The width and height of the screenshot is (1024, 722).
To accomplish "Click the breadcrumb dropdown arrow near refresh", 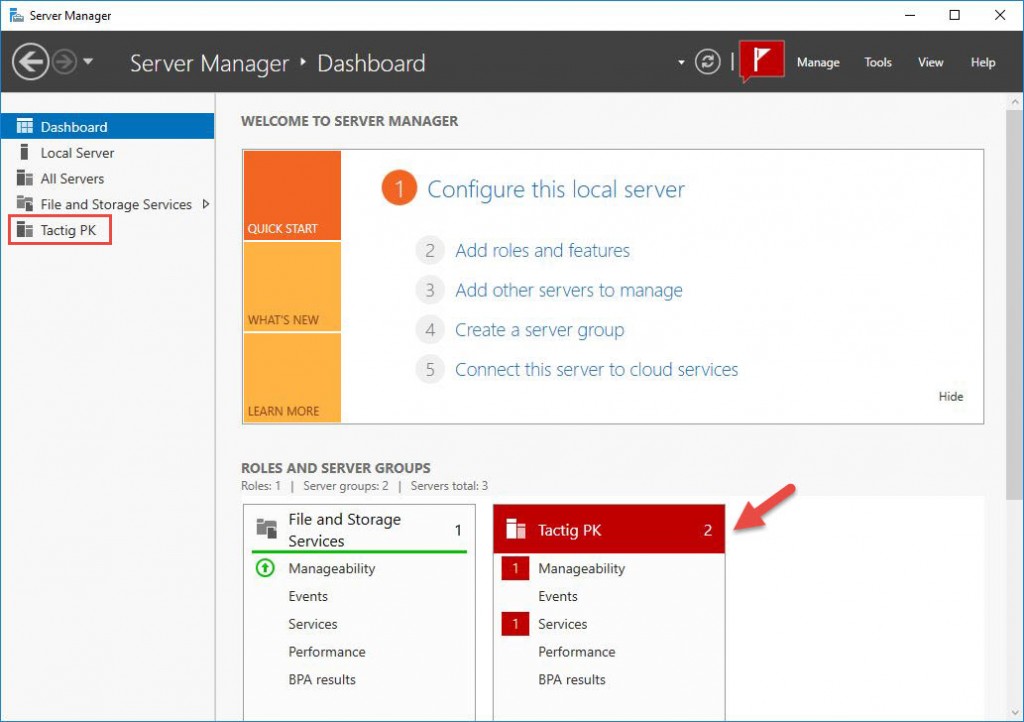I will tap(682, 61).
